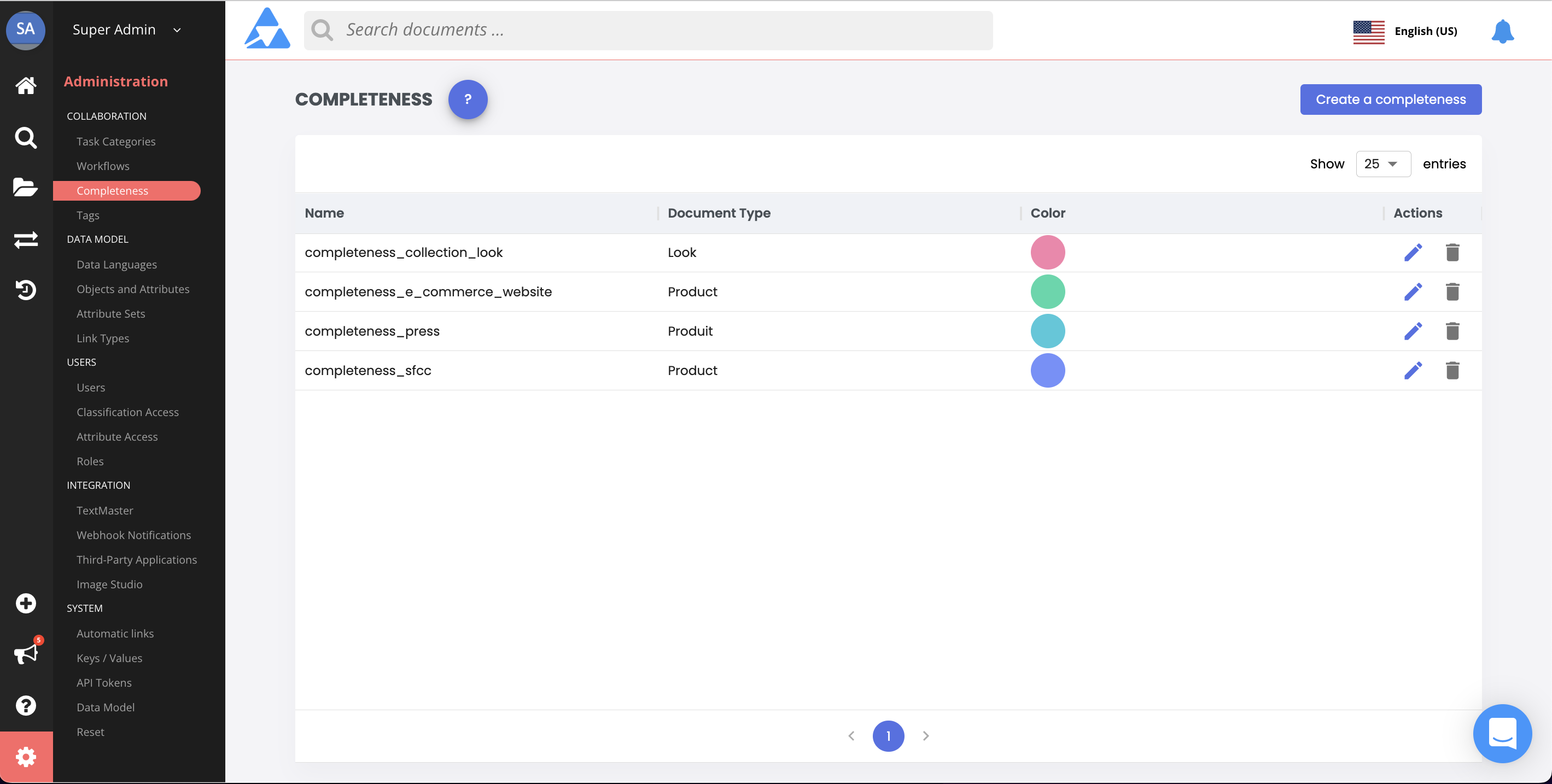This screenshot has height=784, width=1552.
Task: Select page 1 in pagination
Action: [x=888, y=736]
